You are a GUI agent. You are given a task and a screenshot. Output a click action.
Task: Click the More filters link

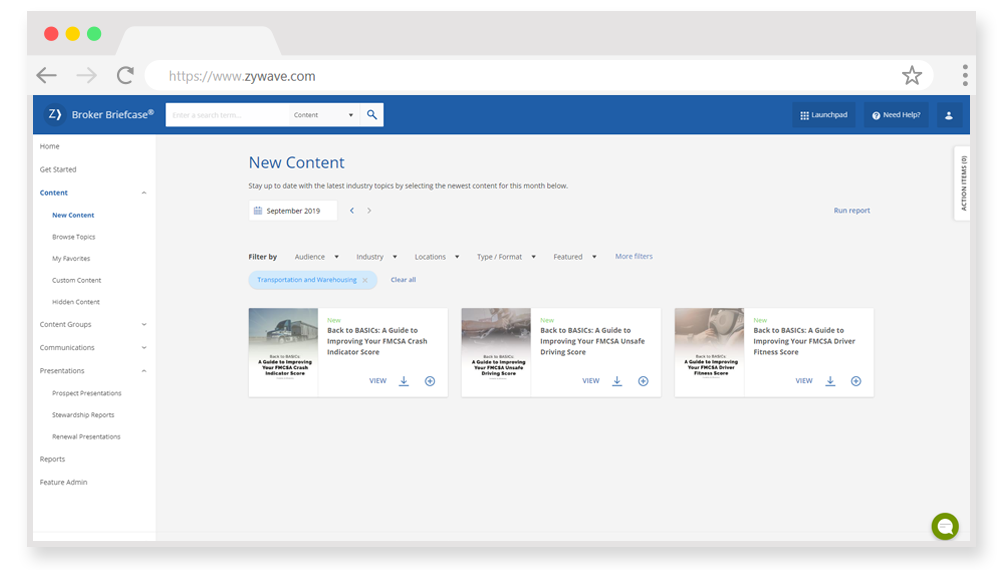click(x=634, y=256)
